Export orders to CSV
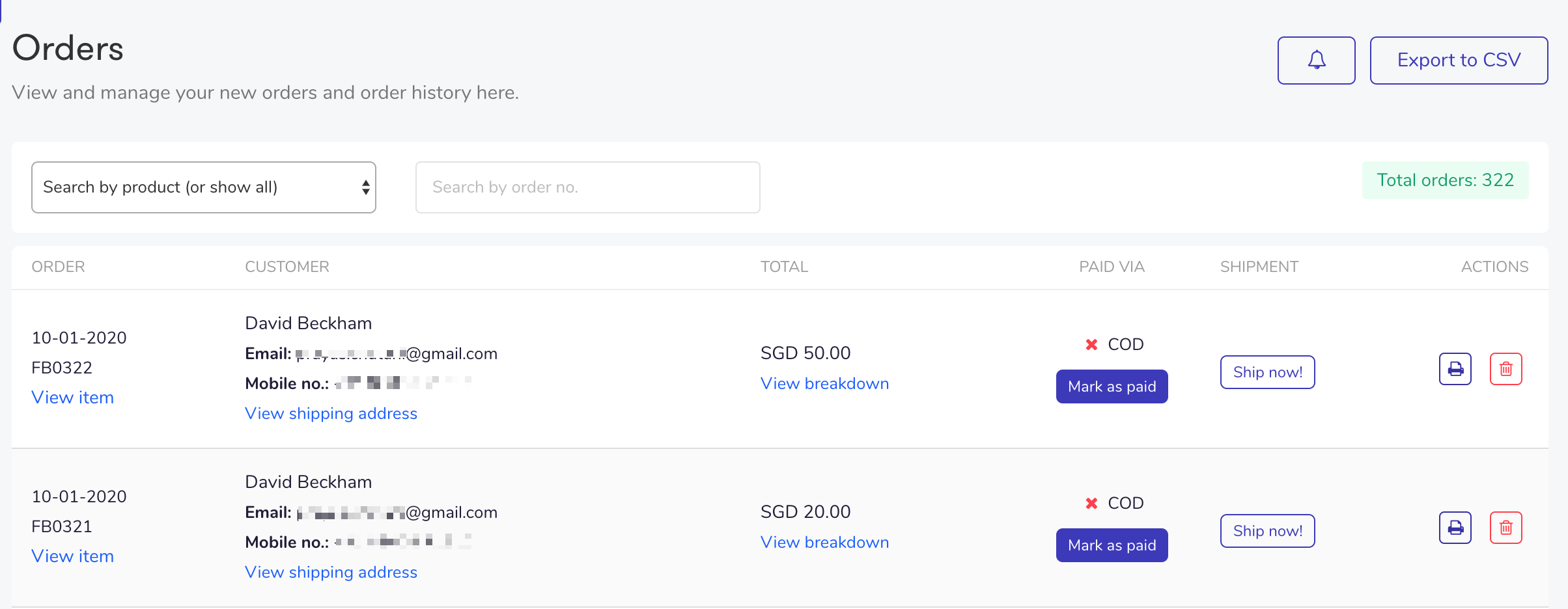 pyautogui.click(x=1459, y=61)
